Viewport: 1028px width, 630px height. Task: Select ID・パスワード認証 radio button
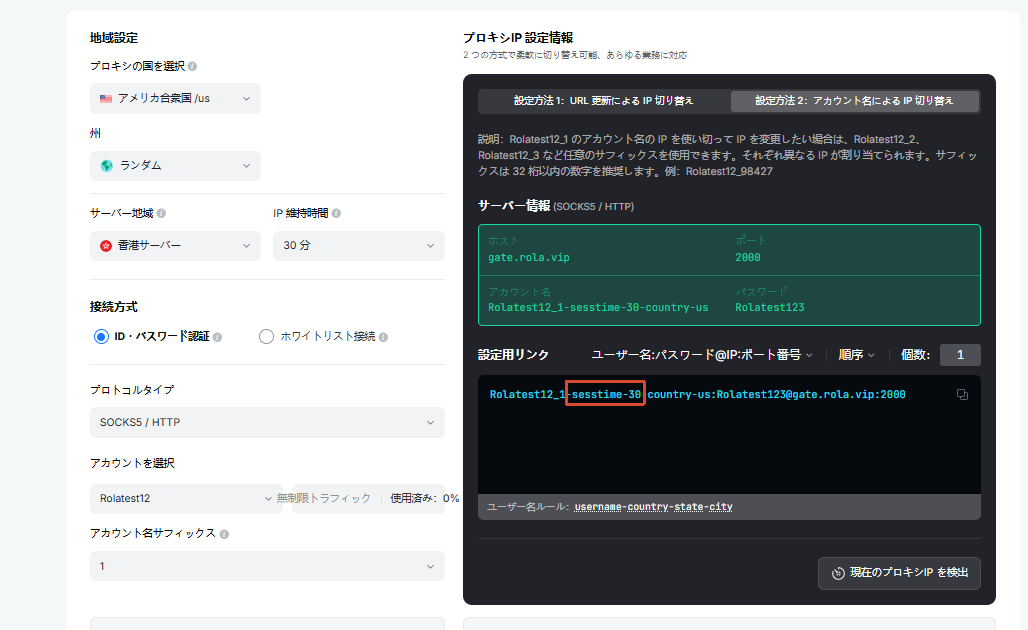(101, 337)
